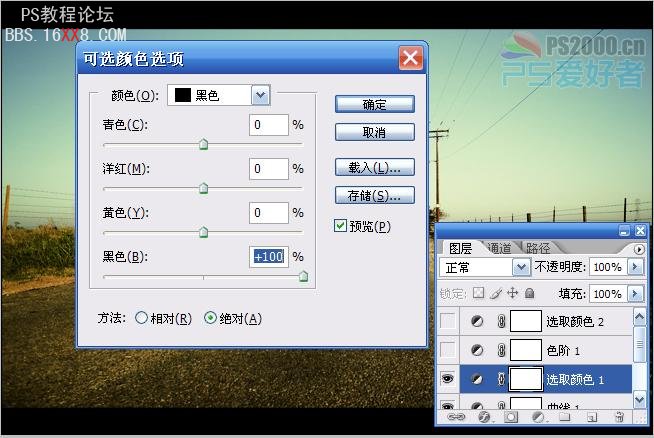Click the layer list scrollbar thumb

tap(639, 345)
